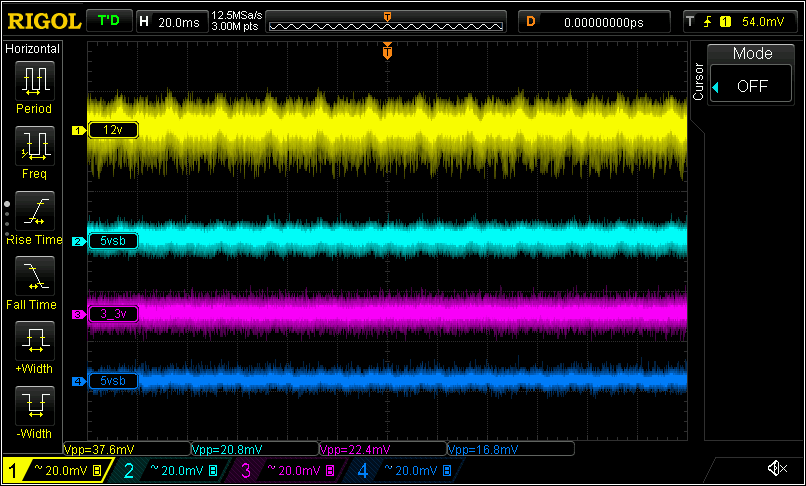The width and height of the screenshot is (806, 486).
Task: Select the blue 5vsb channel 4 label
Action: pyautogui.click(x=113, y=381)
